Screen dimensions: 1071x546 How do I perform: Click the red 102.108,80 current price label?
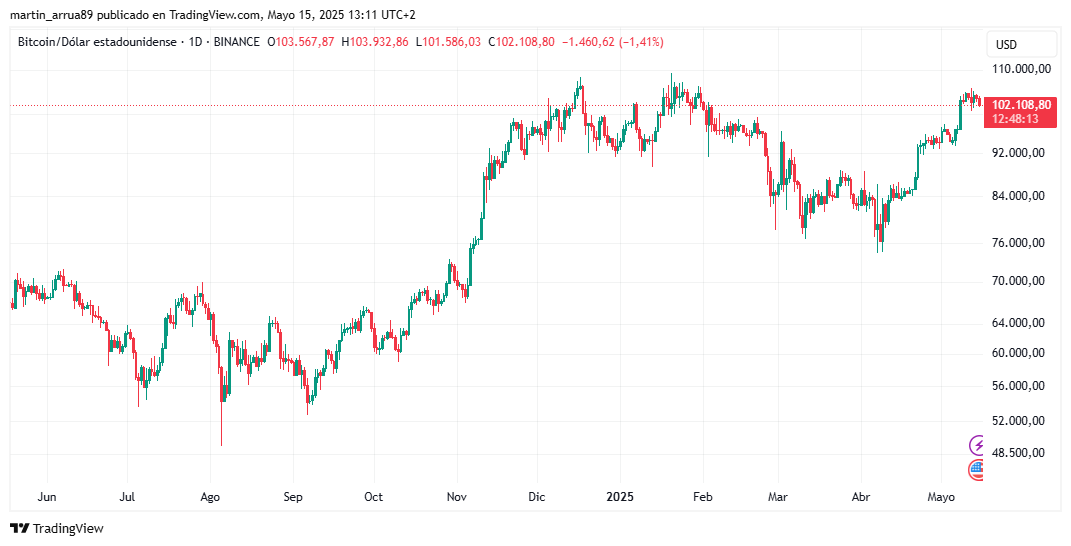1020,105
